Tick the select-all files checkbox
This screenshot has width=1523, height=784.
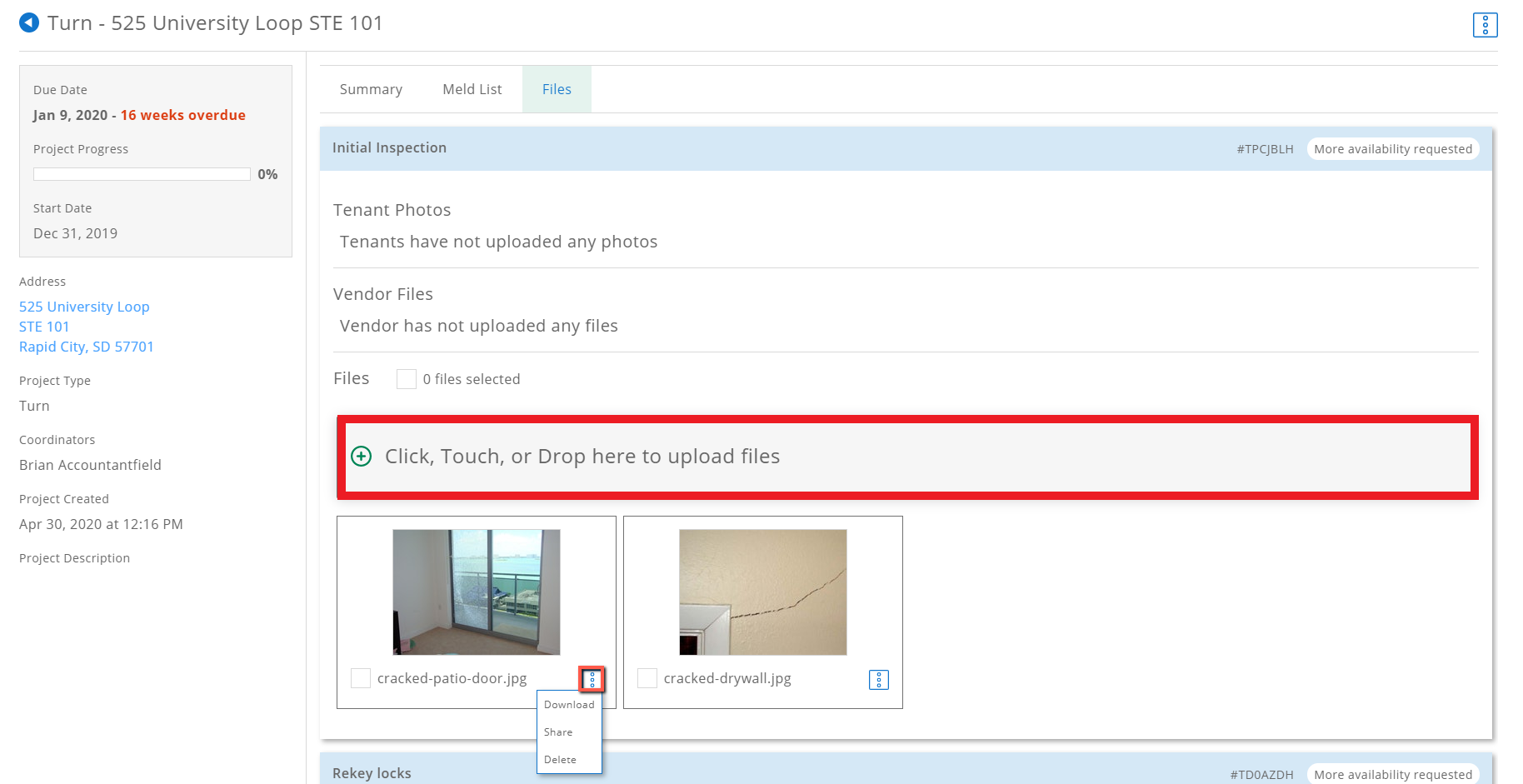tap(407, 379)
